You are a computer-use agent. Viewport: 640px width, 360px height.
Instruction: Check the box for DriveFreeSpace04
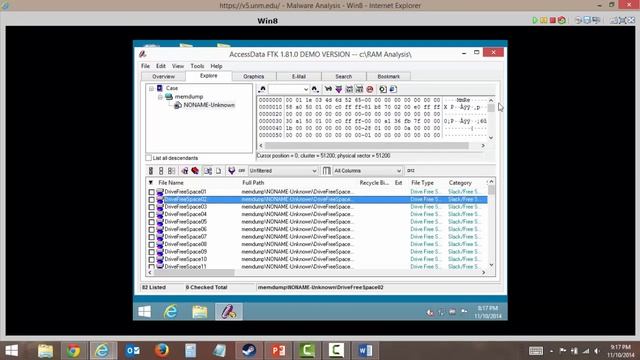click(x=151, y=214)
